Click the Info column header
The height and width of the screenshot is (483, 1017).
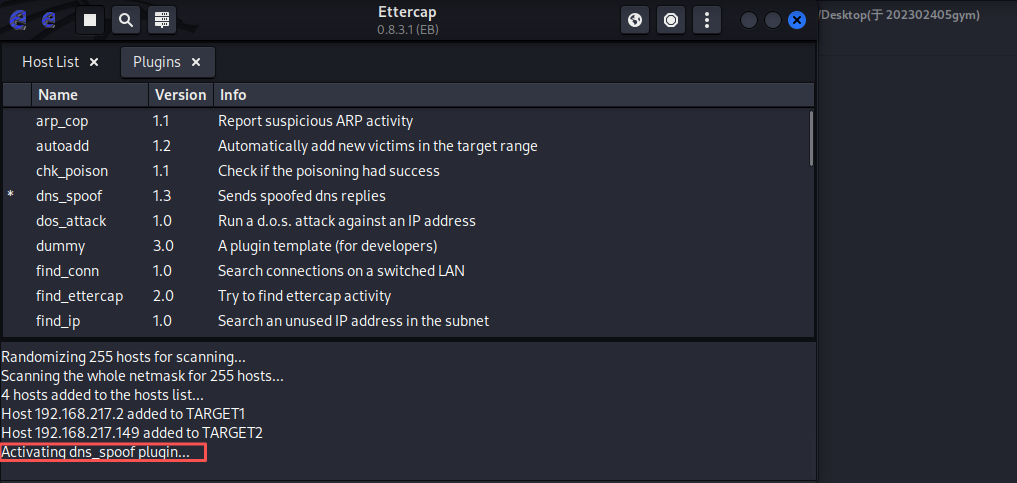click(x=233, y=95)
